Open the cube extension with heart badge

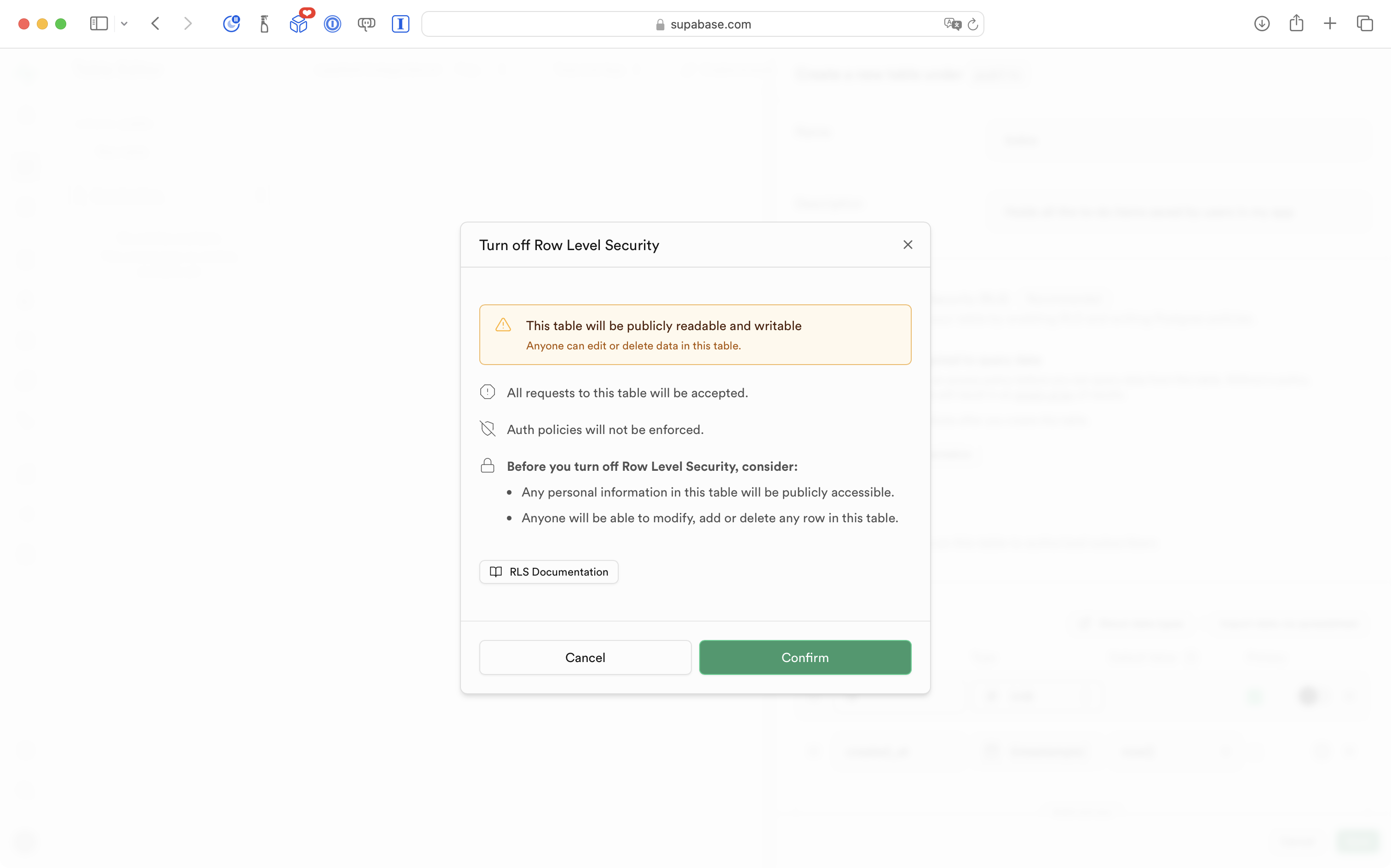(x=299, y=23)
